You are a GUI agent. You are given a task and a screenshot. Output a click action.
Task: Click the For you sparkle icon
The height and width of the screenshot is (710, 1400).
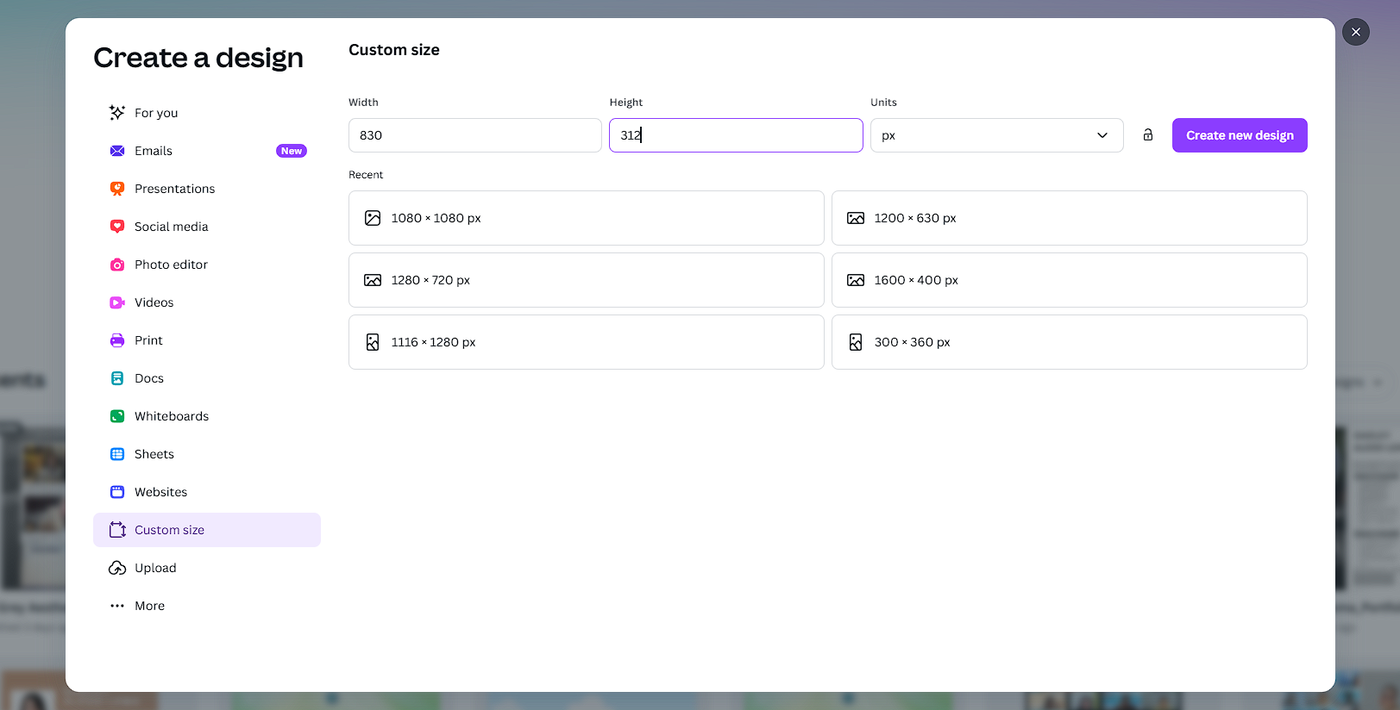[x=117, y=113]
